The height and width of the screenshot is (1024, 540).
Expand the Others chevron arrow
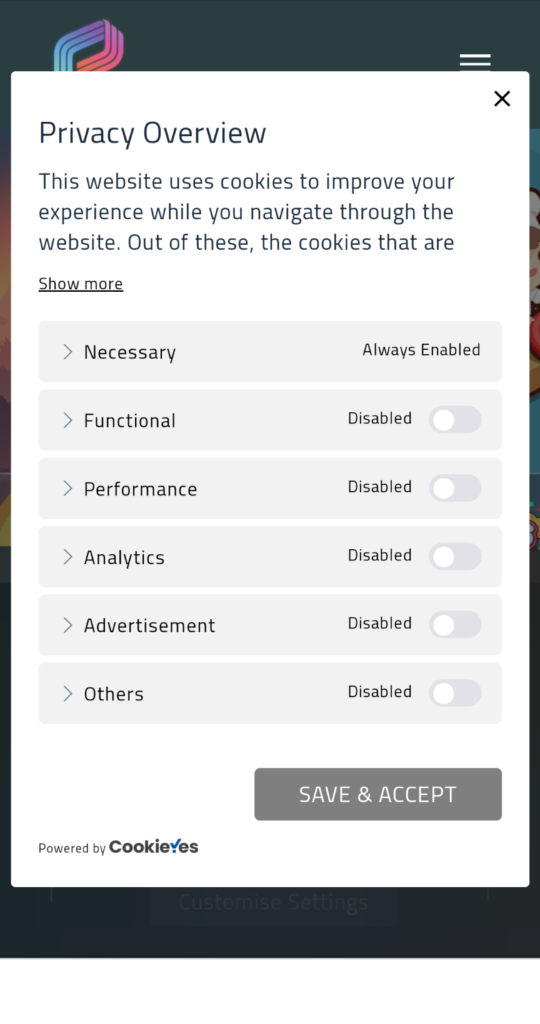(x=67, y=694)
